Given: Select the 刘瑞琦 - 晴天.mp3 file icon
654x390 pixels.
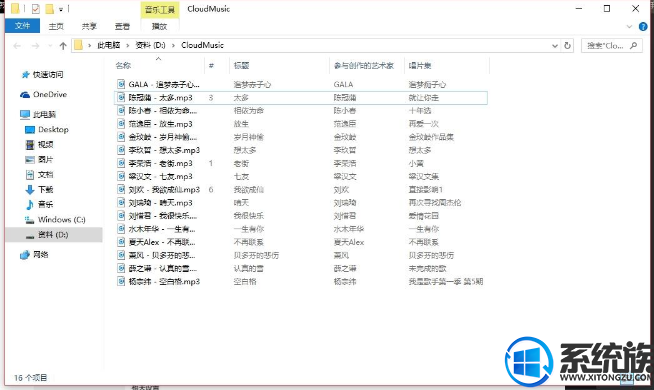Looking at the screenshot, I should (x=121, y=203).
